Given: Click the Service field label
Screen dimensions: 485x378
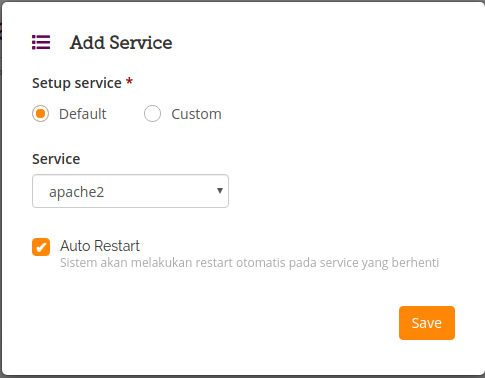Looking at the screenshot, I should tap(56, 159).
